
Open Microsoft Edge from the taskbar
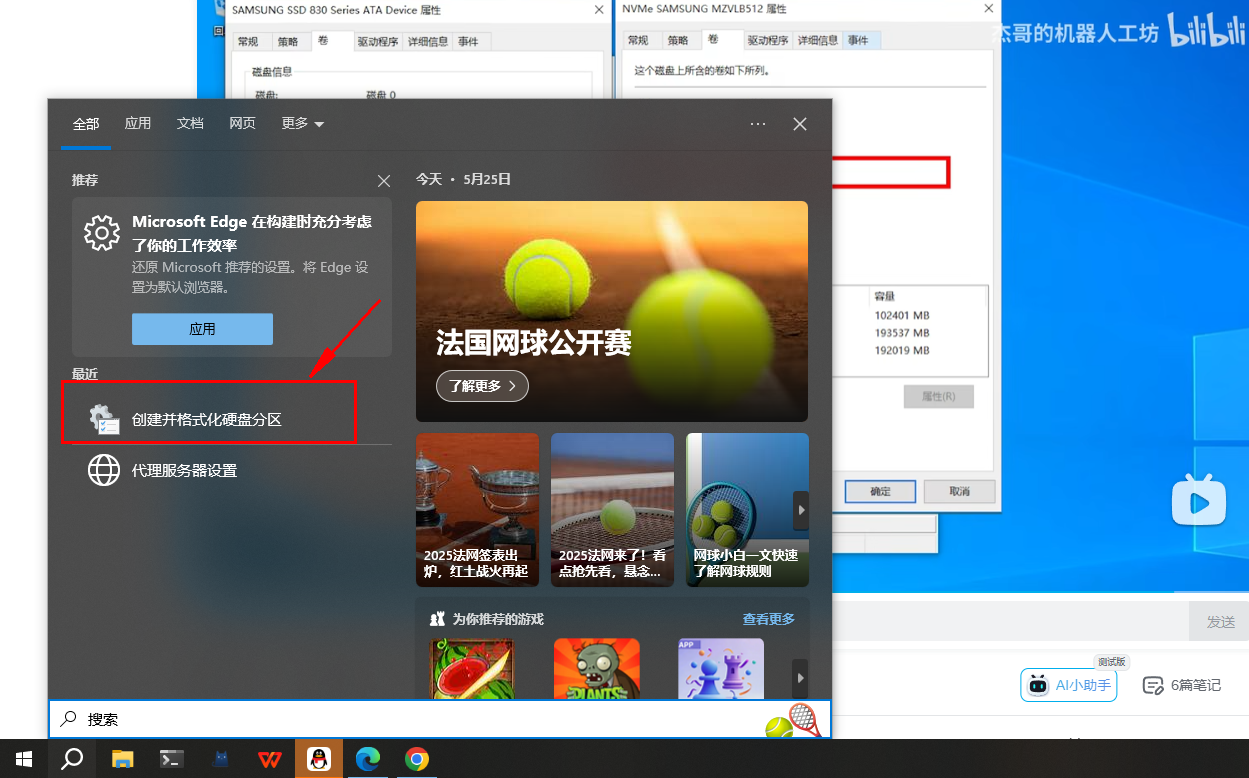368,759
